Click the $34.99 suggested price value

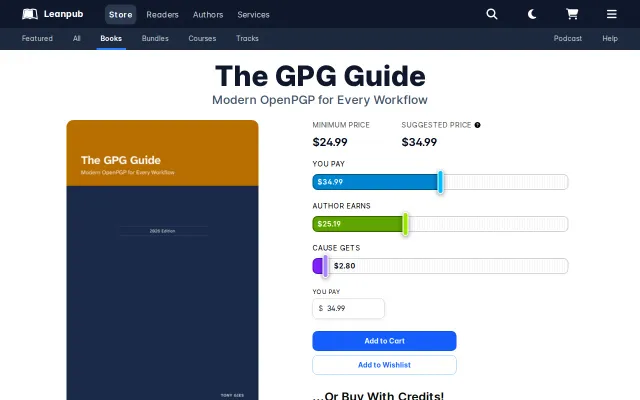click(419, 142)
